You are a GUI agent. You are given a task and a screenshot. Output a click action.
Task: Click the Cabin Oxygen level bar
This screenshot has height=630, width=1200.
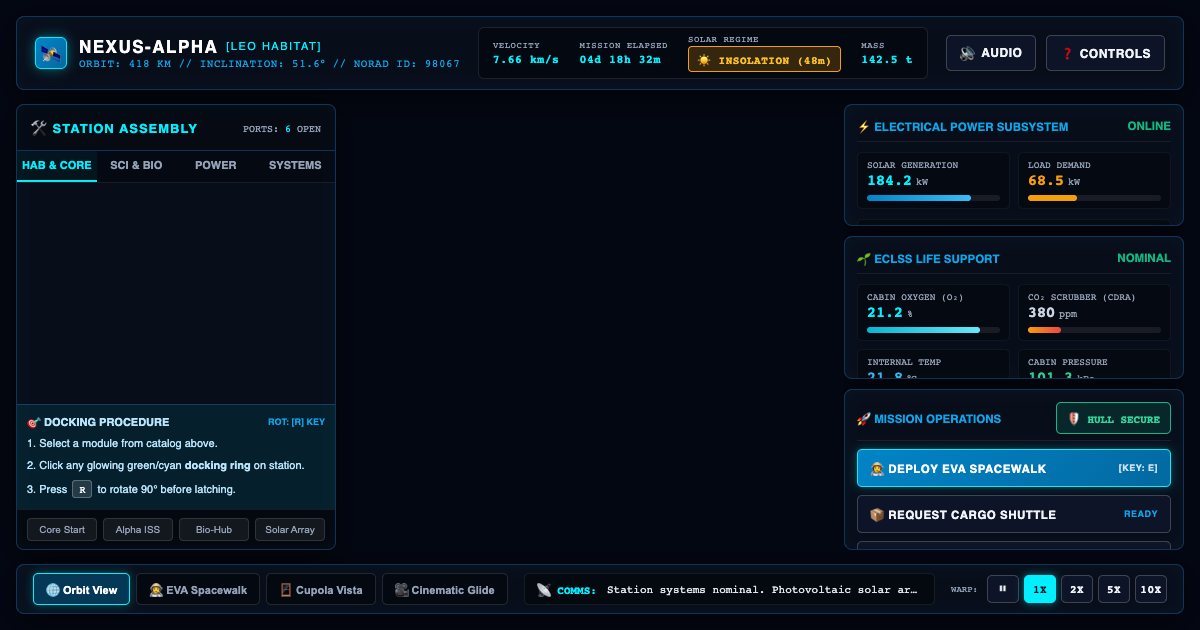click(933, 330)
